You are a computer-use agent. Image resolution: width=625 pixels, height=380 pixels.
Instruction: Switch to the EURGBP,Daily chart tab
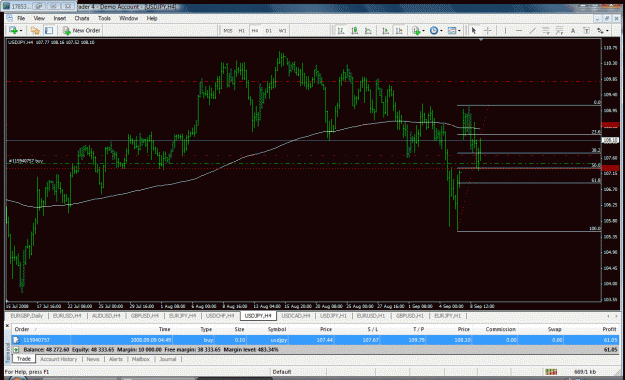tap(27, 316)
